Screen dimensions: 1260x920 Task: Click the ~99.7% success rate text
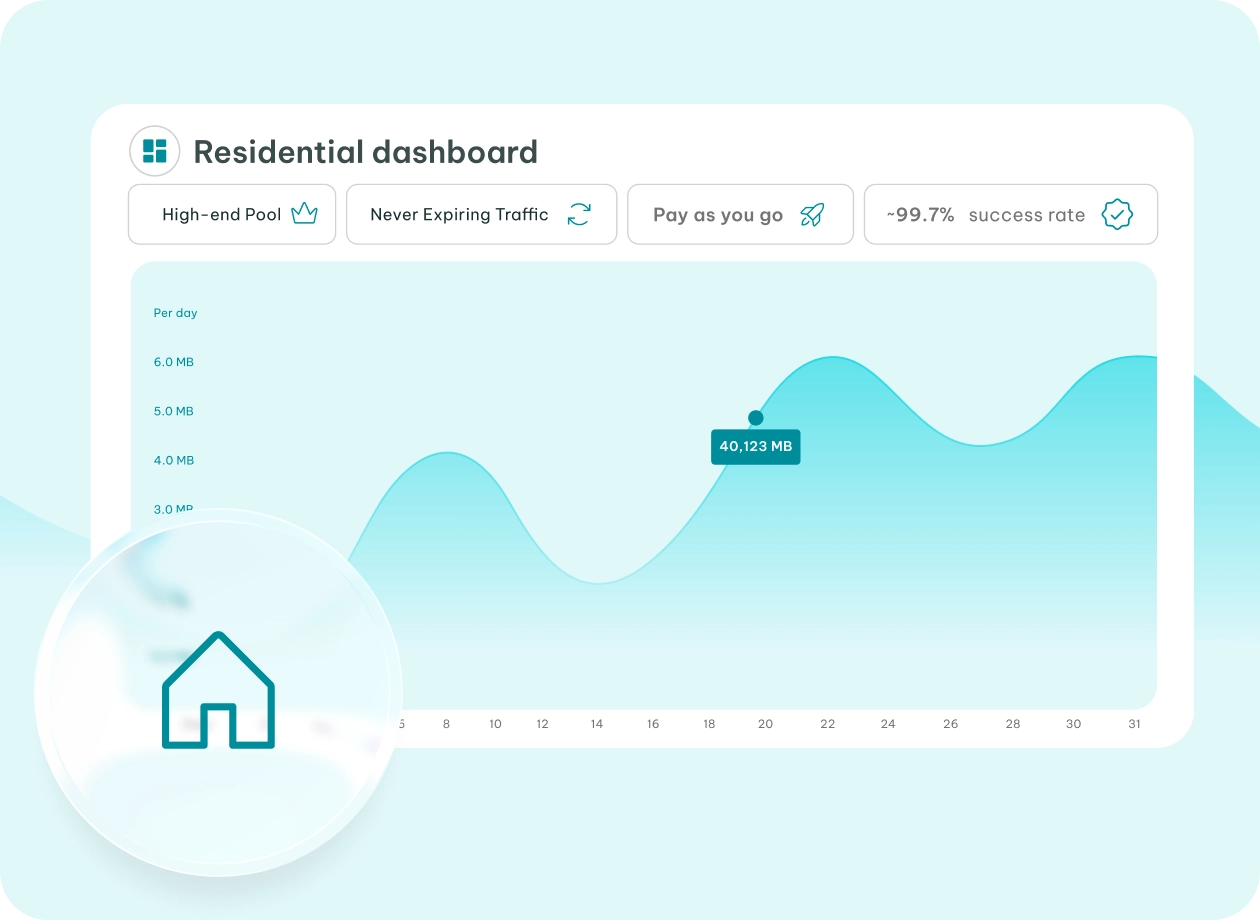pos(985,215)
